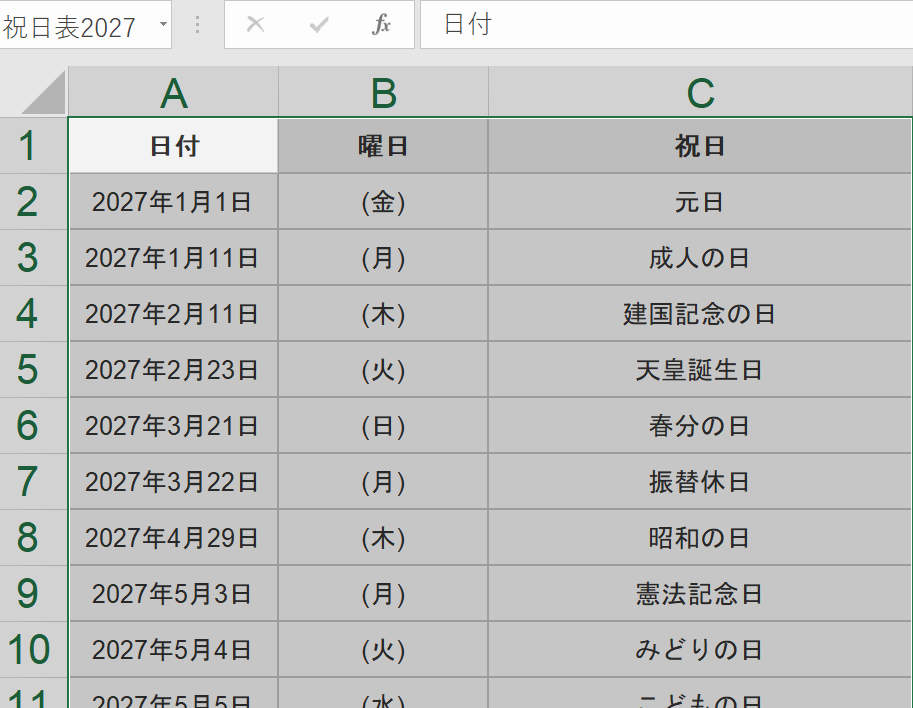Select the 振替休日 cell

click(x=700, y=482)
